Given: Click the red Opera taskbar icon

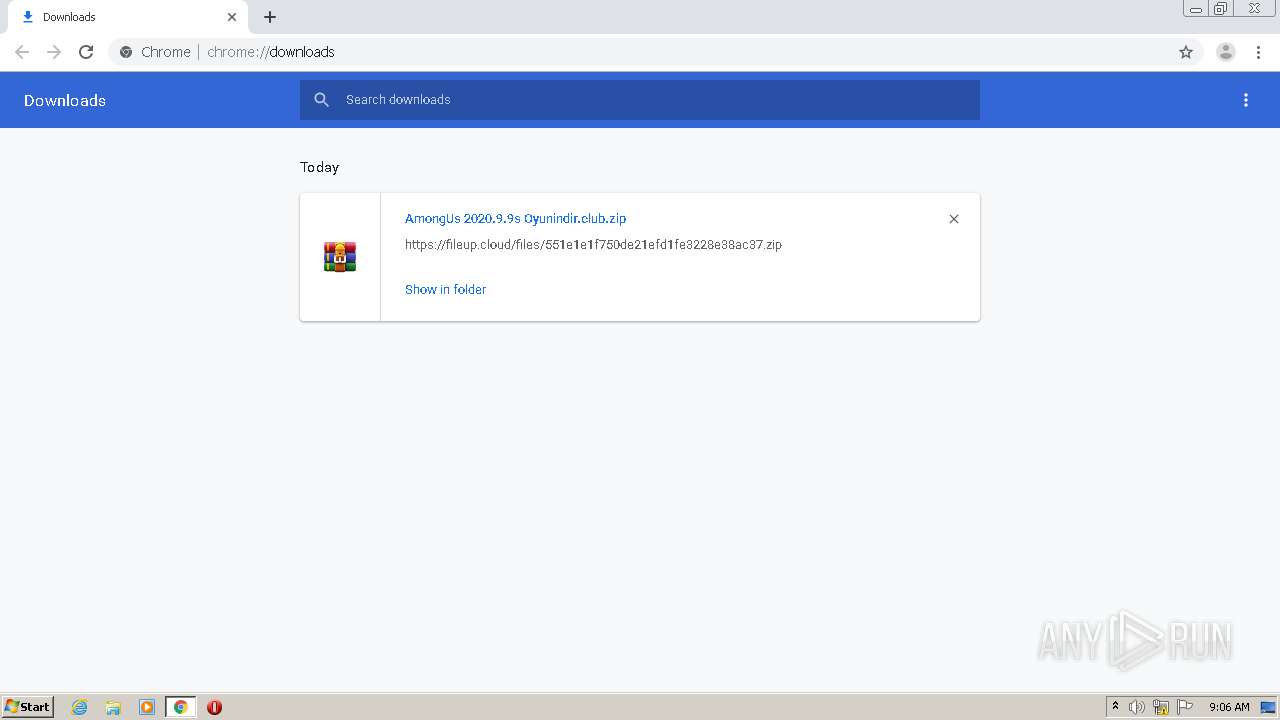Looking at the screenshot, I should coord(214,707).
